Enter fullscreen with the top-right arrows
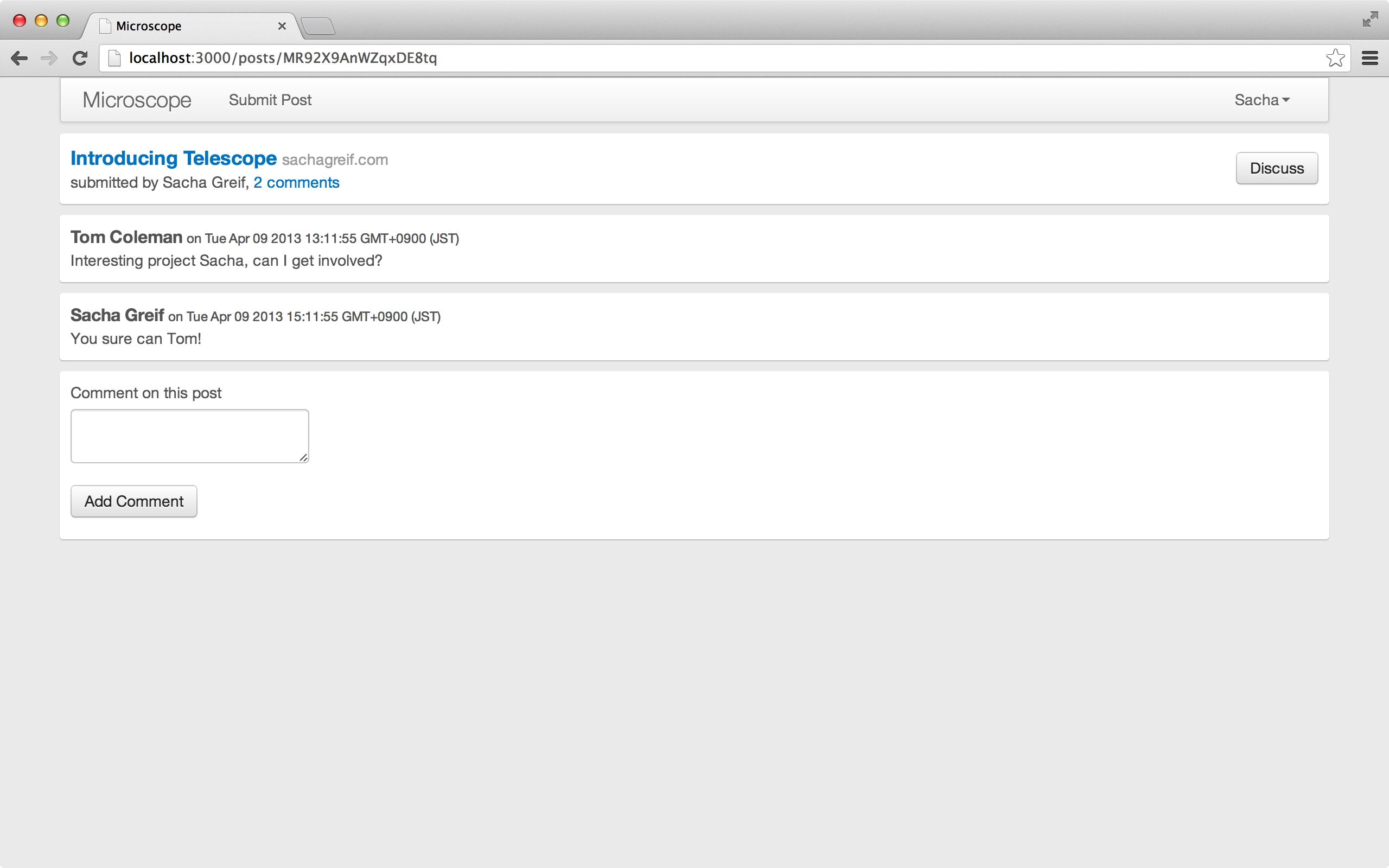Image resolution: width=1389 pixels, height=868 pixels. [1370, 20]
